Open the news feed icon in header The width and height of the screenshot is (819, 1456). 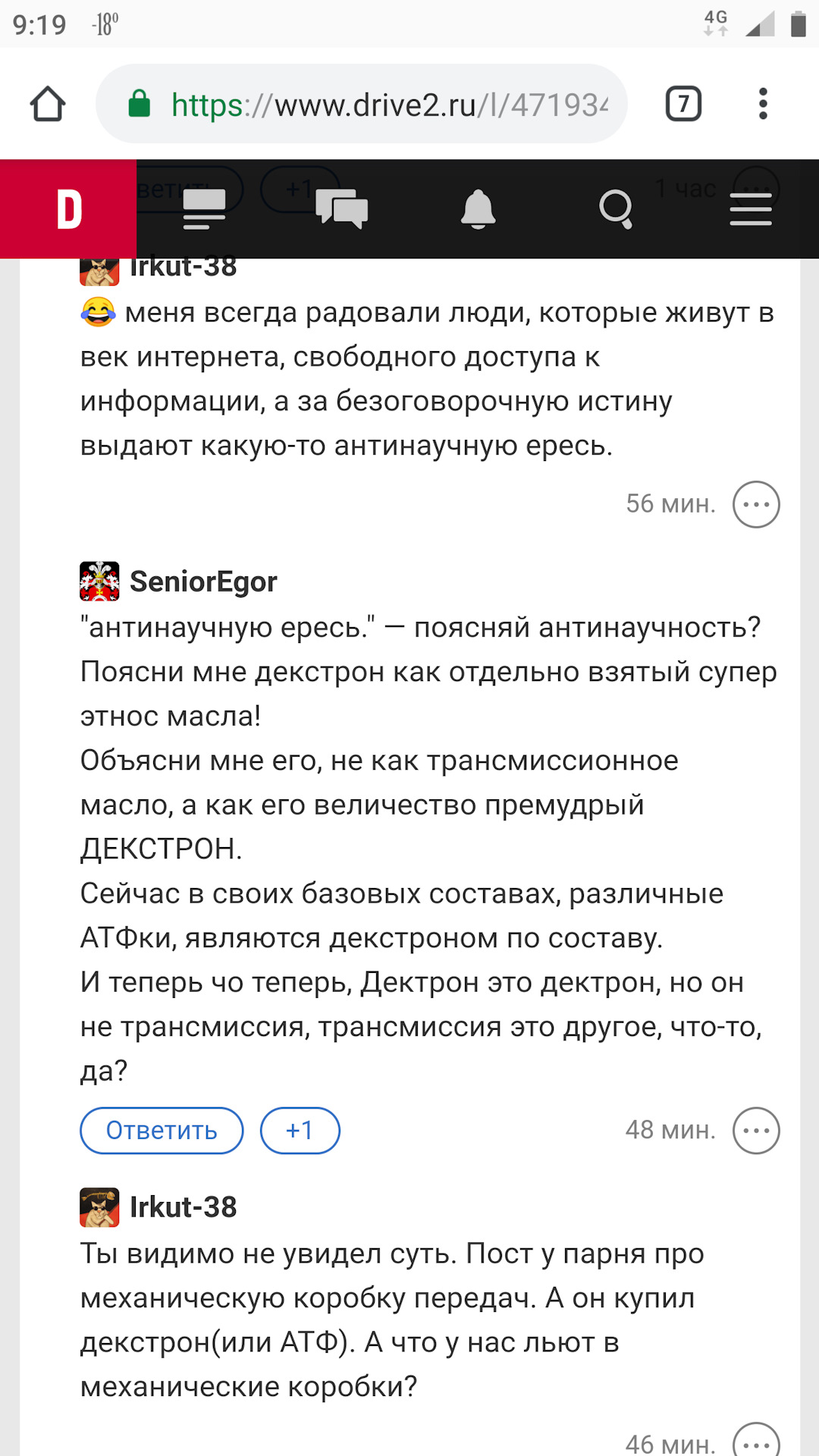click(x=204, y=209)
